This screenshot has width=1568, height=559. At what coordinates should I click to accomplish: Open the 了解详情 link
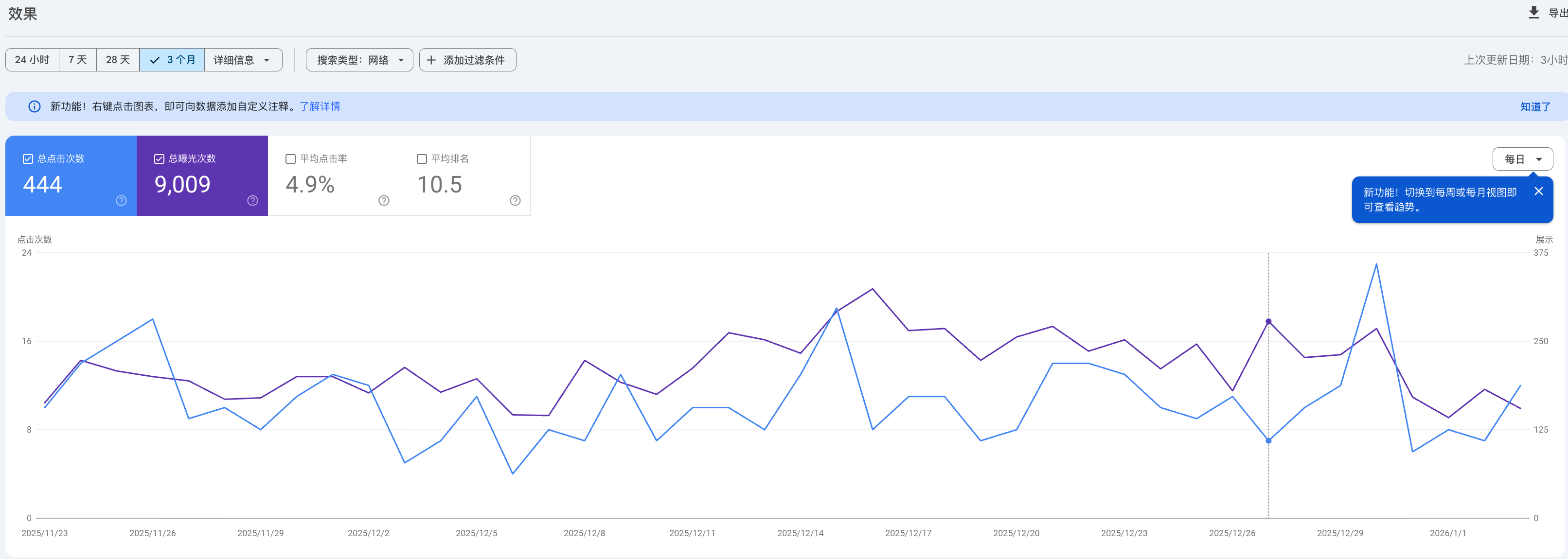320,106
